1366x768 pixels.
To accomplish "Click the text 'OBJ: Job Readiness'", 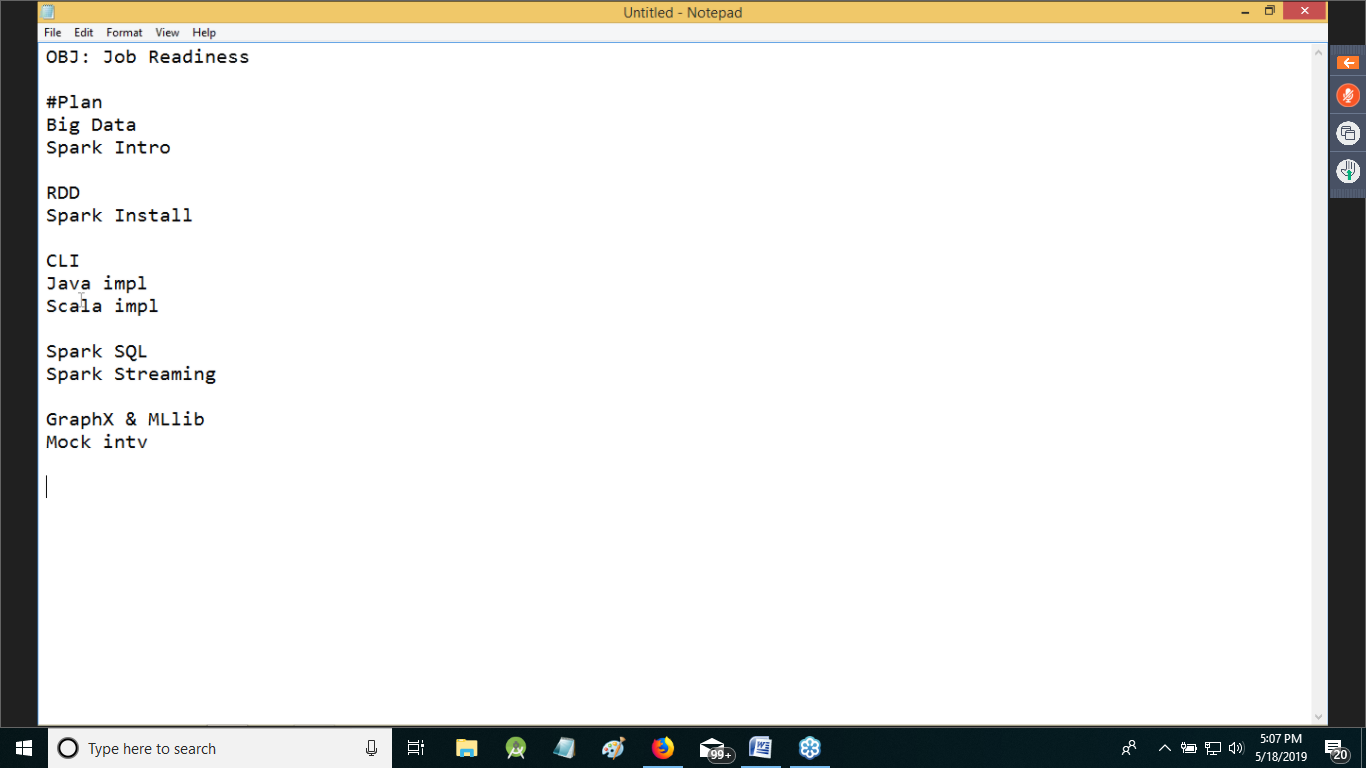I will click(x=148, y=57).
